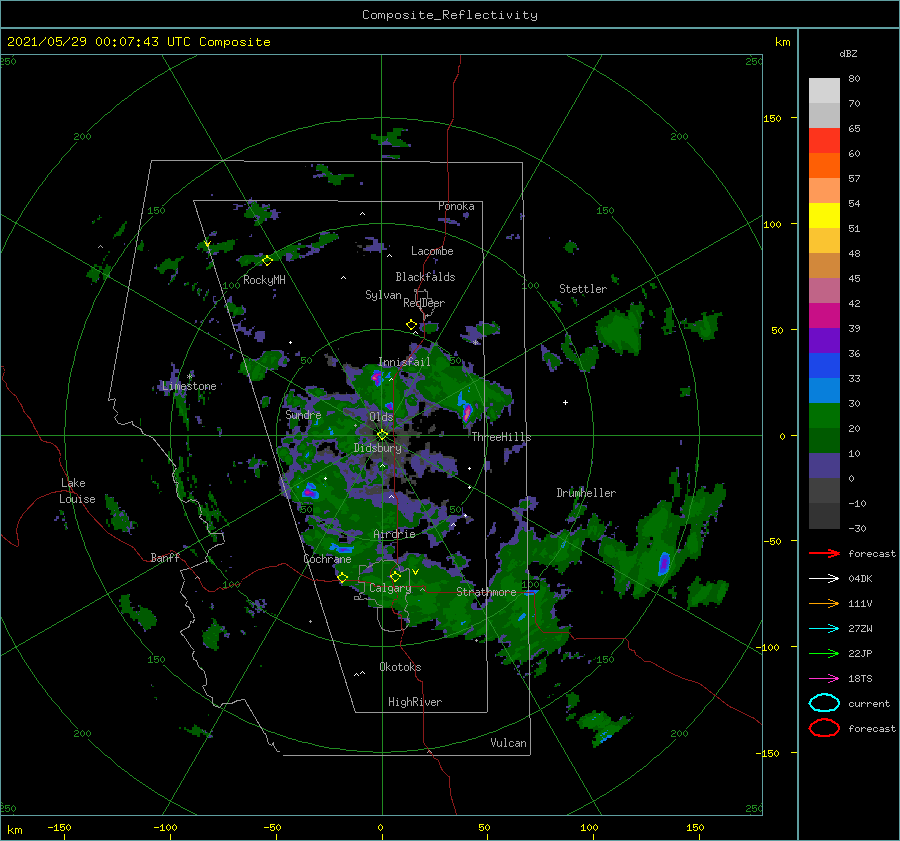The width and height of the screenshot is (900, 841).
Task: Select the 42 dBZ magenta color swatch
Action: [824, 315]
